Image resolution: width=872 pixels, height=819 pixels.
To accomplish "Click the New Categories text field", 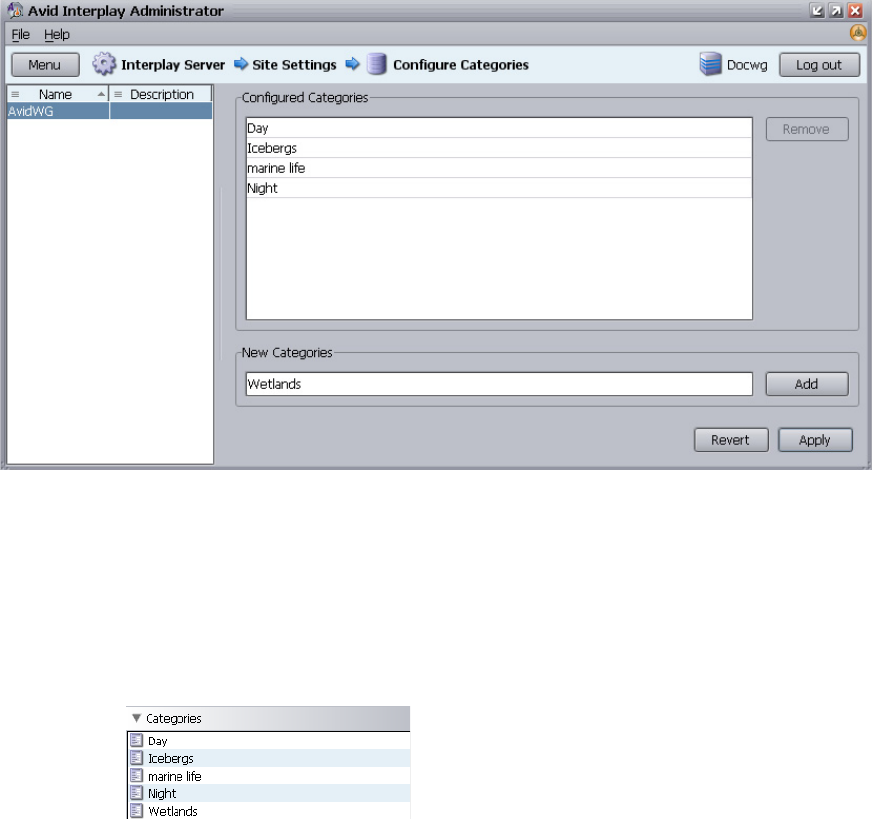I will [x=499, y=384].
